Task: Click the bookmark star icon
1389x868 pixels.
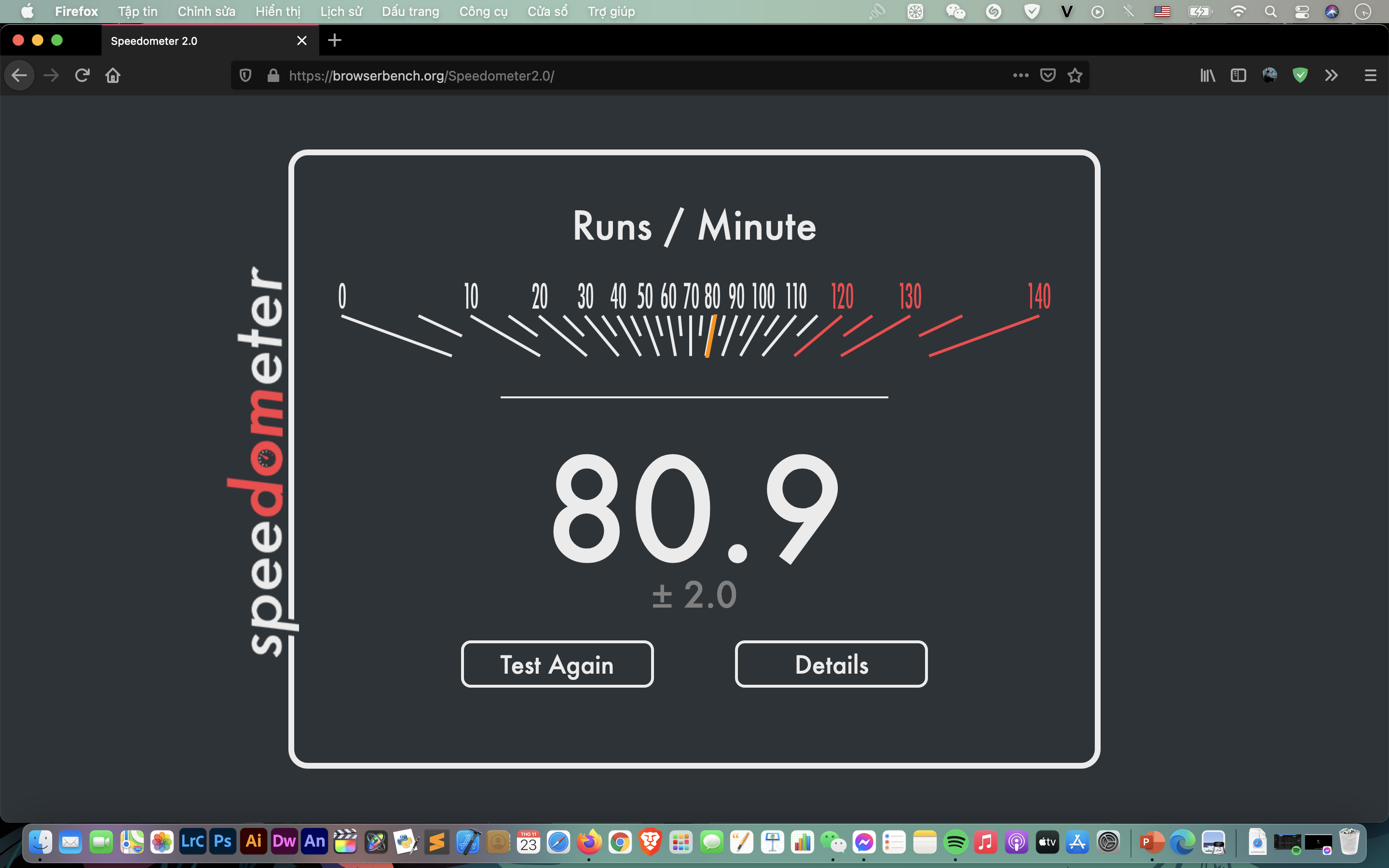Action: click(x=1075, y=75)
